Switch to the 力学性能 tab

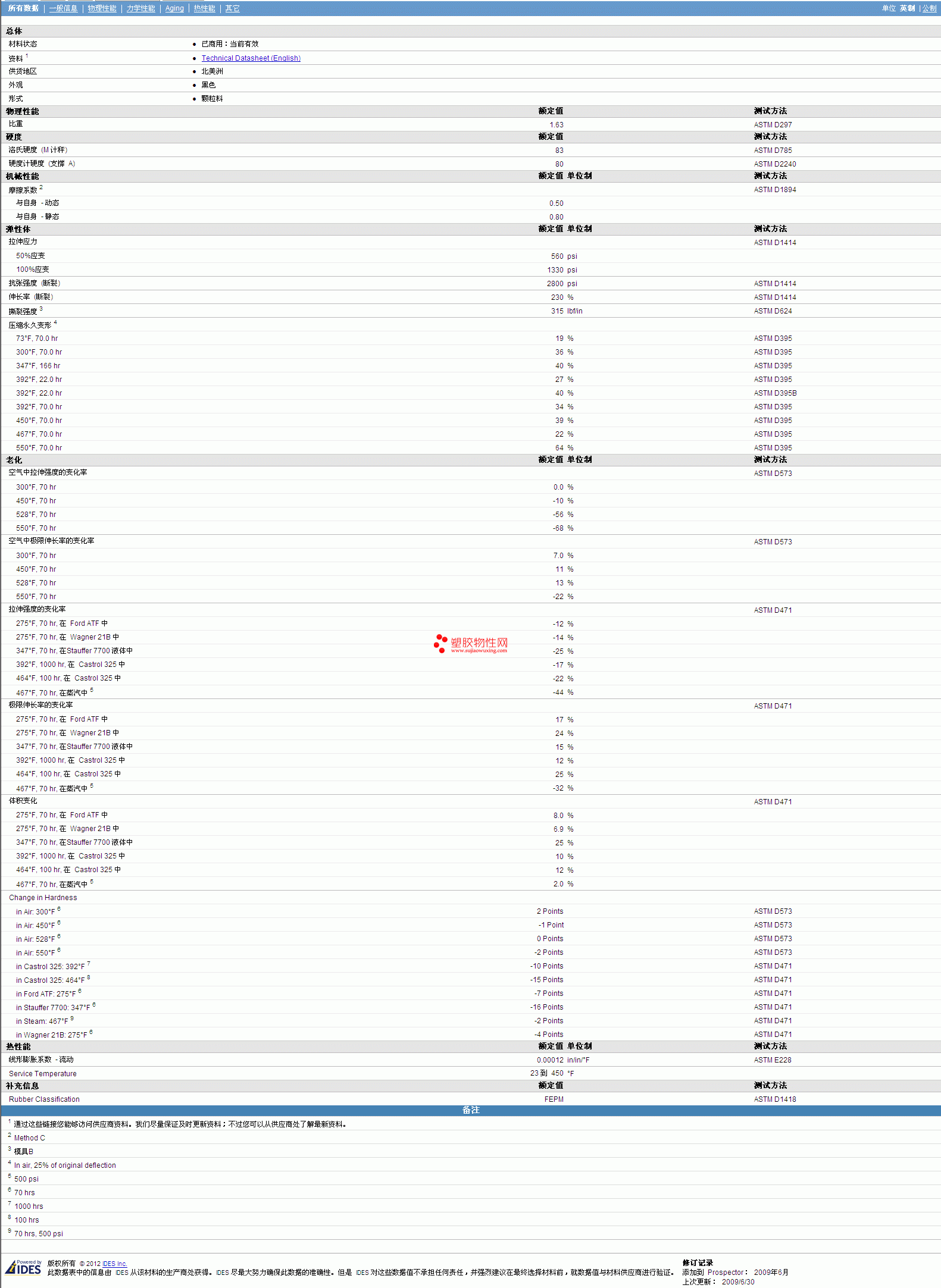click(140, 8)
